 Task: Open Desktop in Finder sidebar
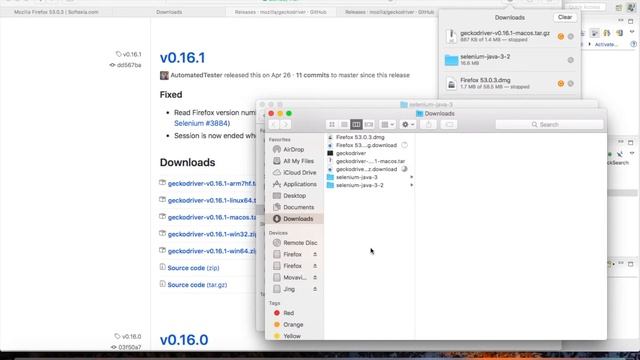point(294,196)
